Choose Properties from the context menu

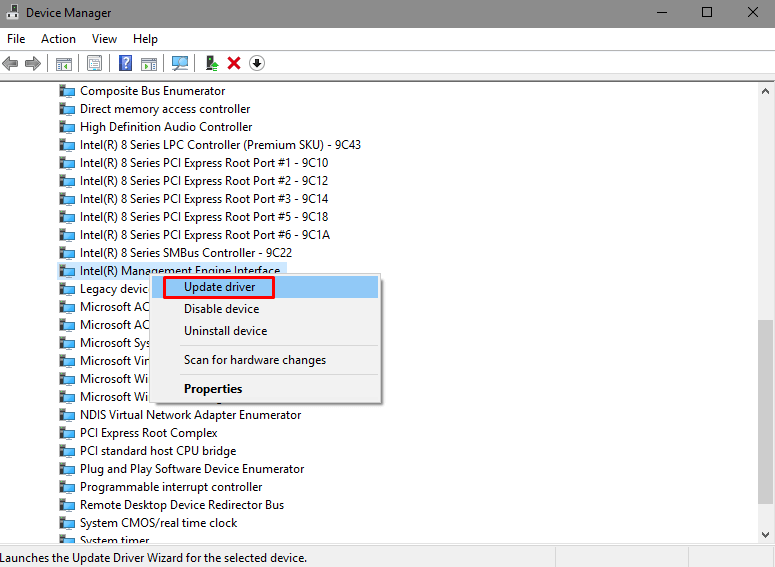tap(265, 389)
